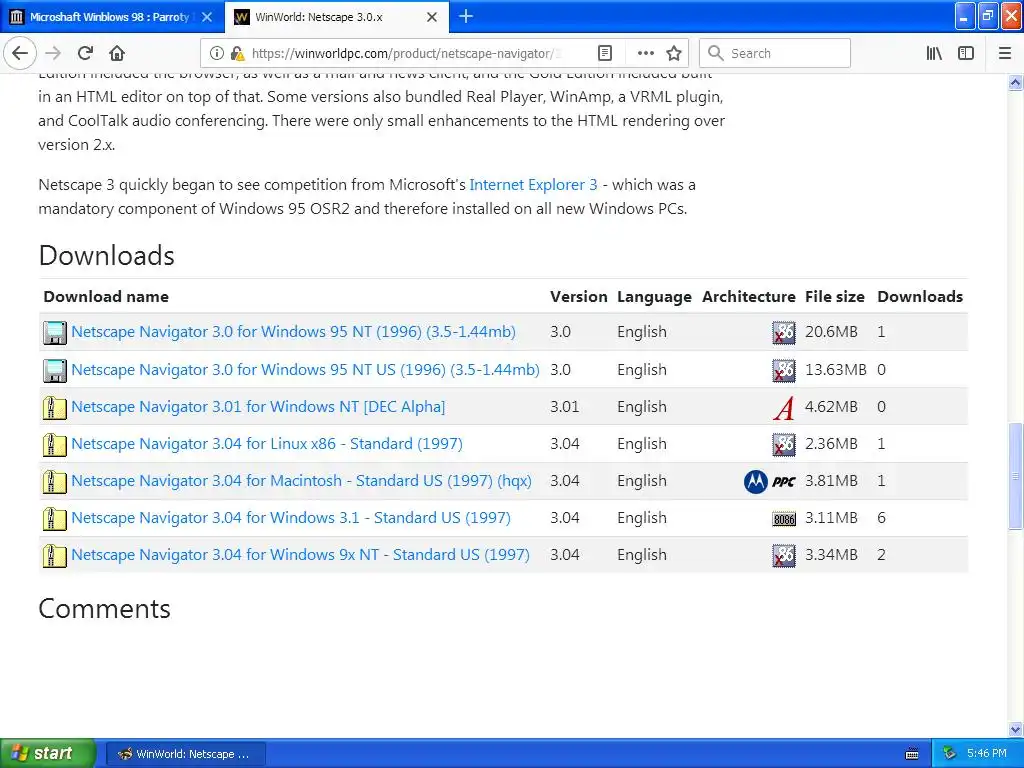
Task: Click the keyboard icon in the taskbar
Action: [912, 754]
